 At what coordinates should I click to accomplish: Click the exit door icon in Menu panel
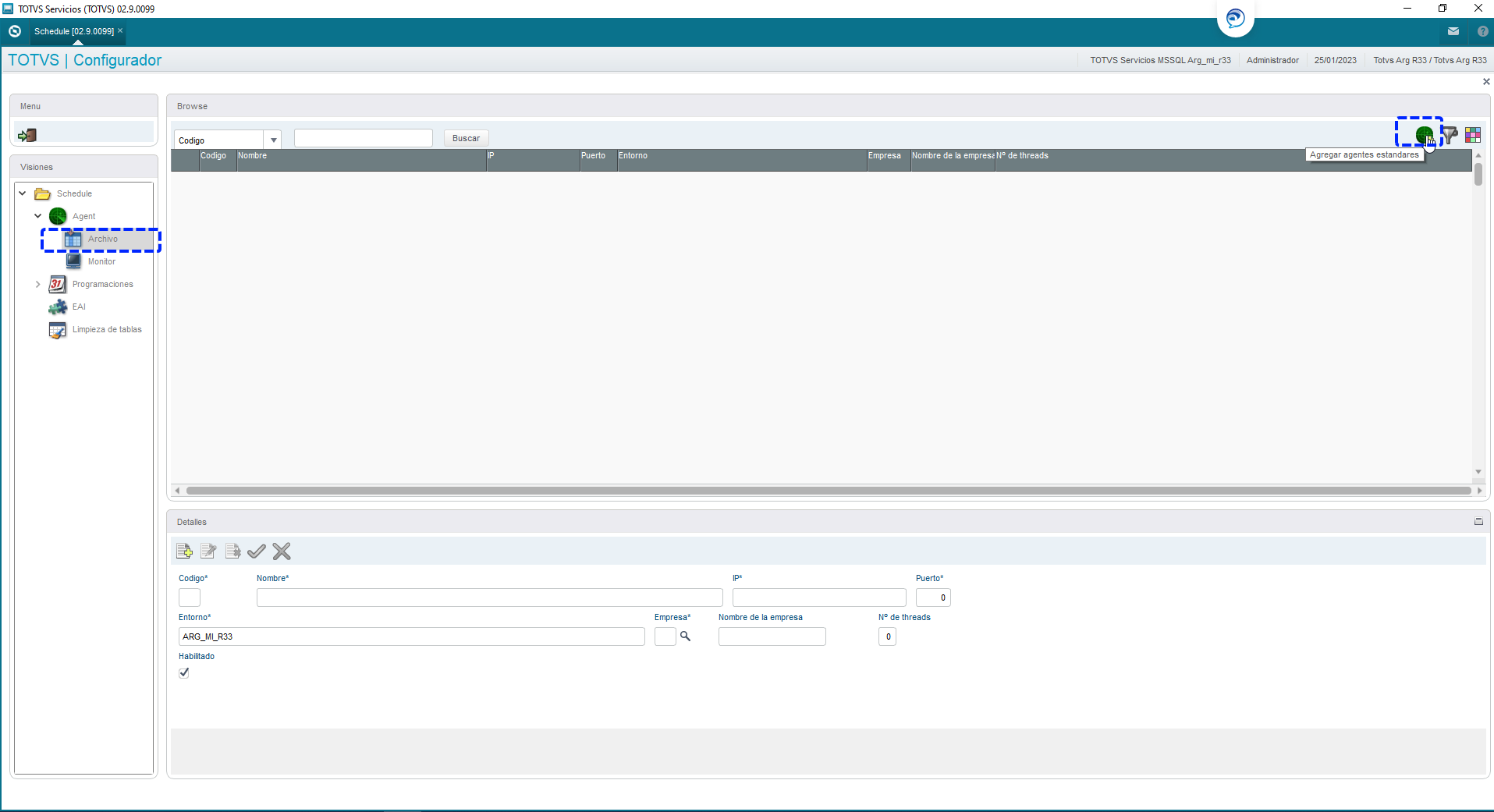pos(27,135)
